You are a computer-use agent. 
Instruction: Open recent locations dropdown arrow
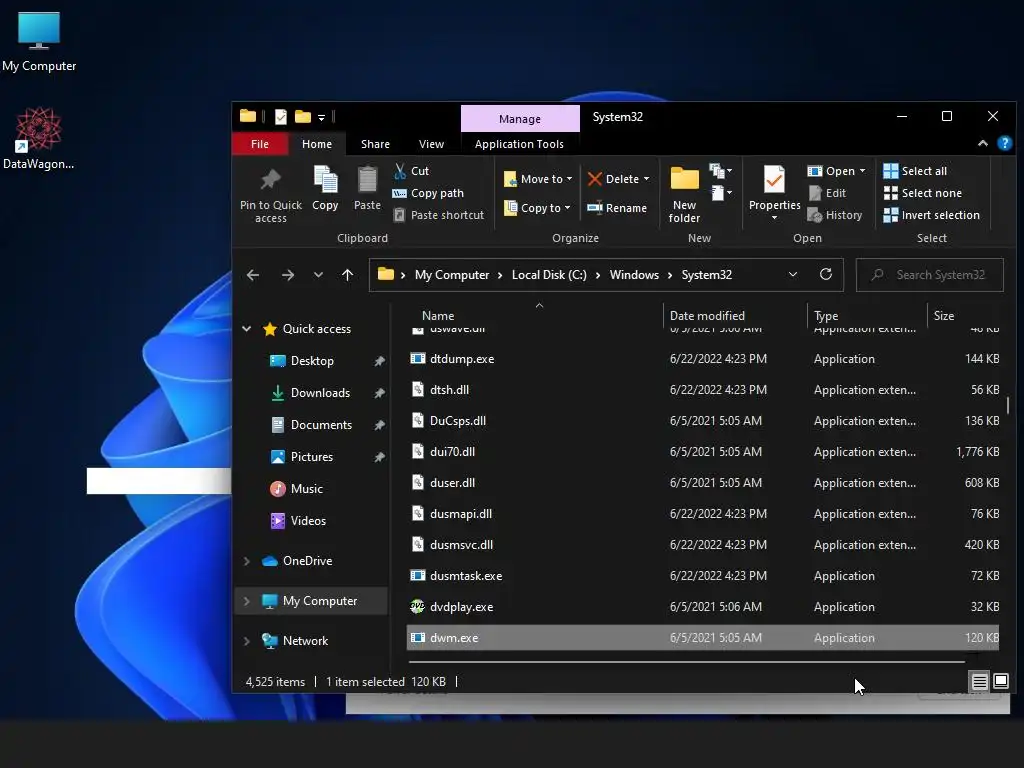click(x=318, y=275)
